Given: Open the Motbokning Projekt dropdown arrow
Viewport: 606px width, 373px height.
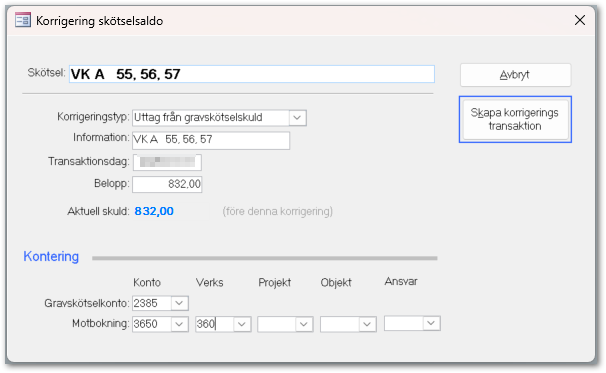Looking at the screenshot, I should 304,324.
